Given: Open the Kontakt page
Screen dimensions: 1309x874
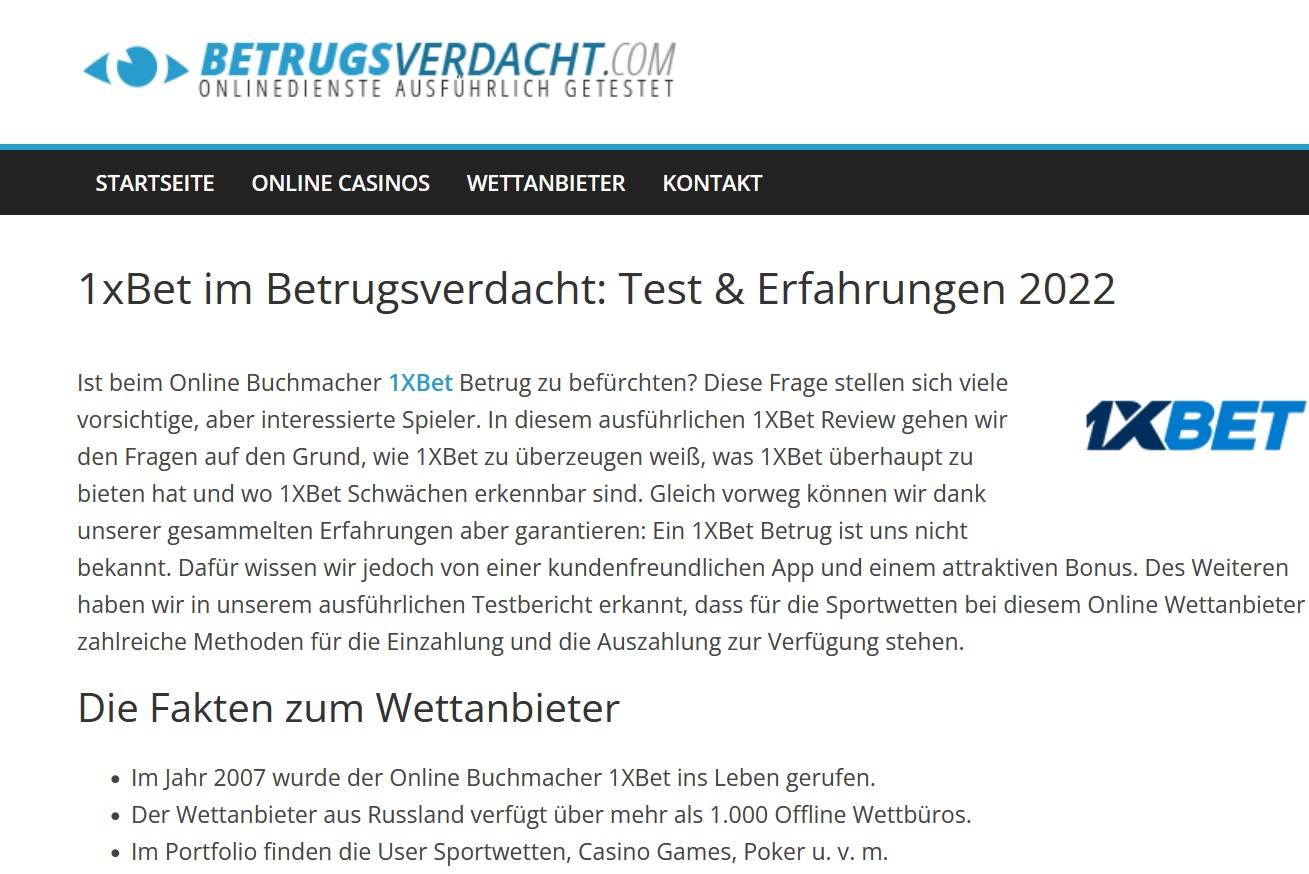Looking at the screenshot, I should pos(712,183).
